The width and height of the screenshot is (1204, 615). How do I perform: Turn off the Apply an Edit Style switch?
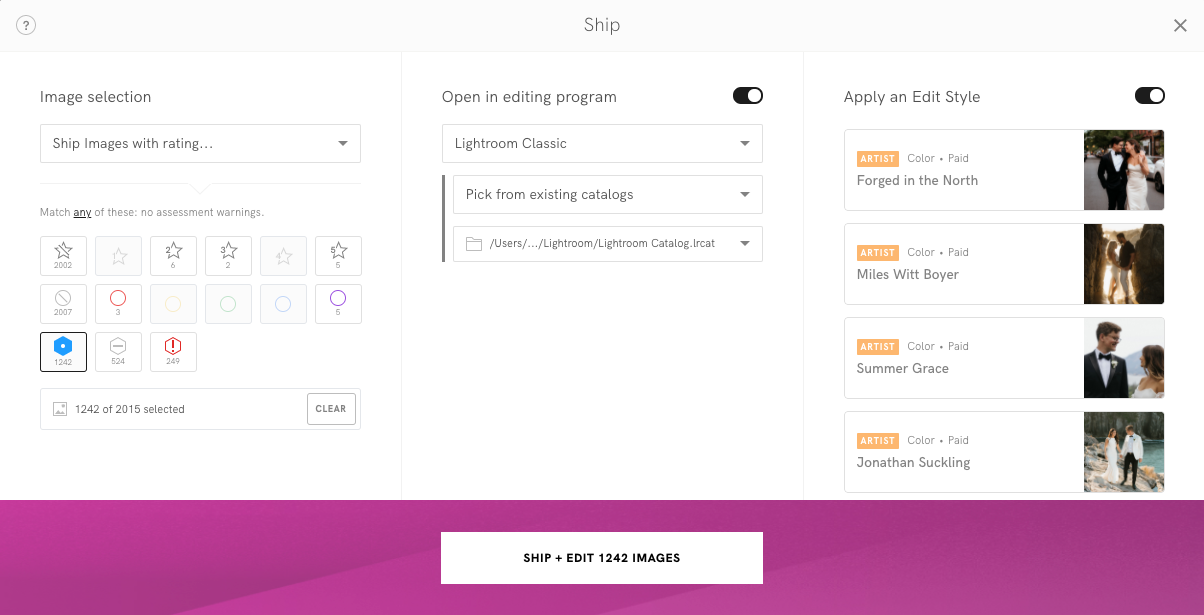(x=1150, y=96)
